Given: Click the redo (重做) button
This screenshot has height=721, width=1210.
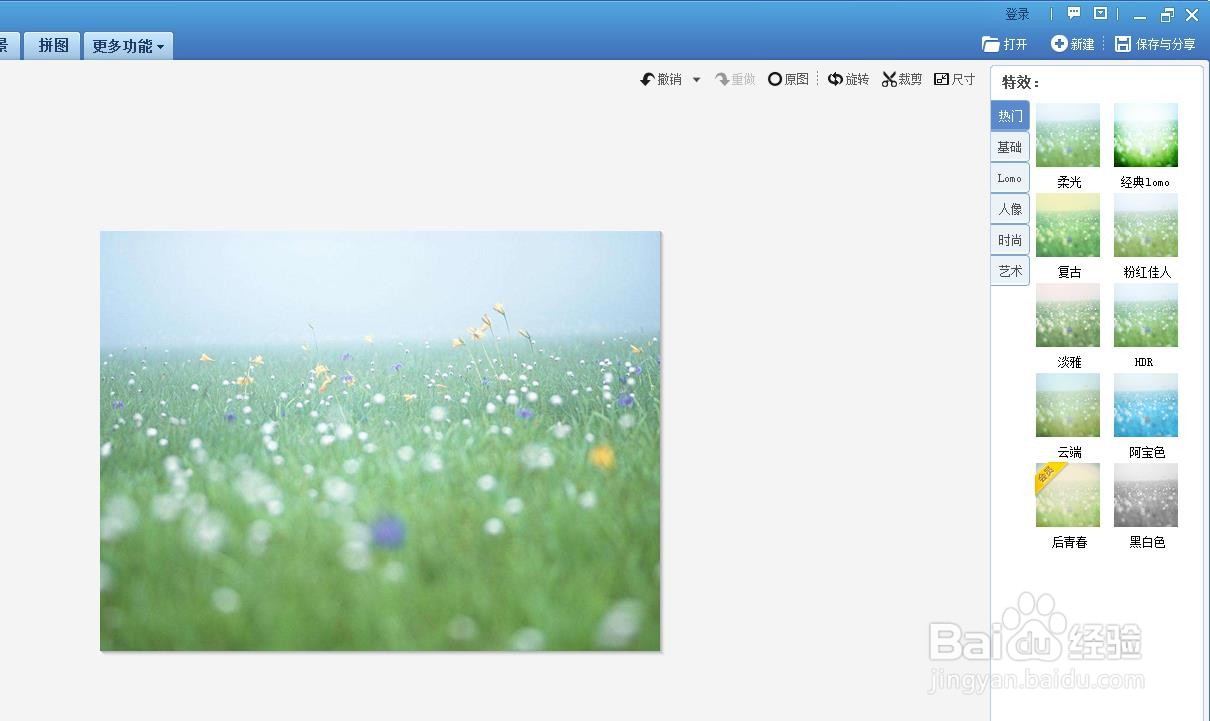Looking at the screenshot, I should tap(735, 79).
